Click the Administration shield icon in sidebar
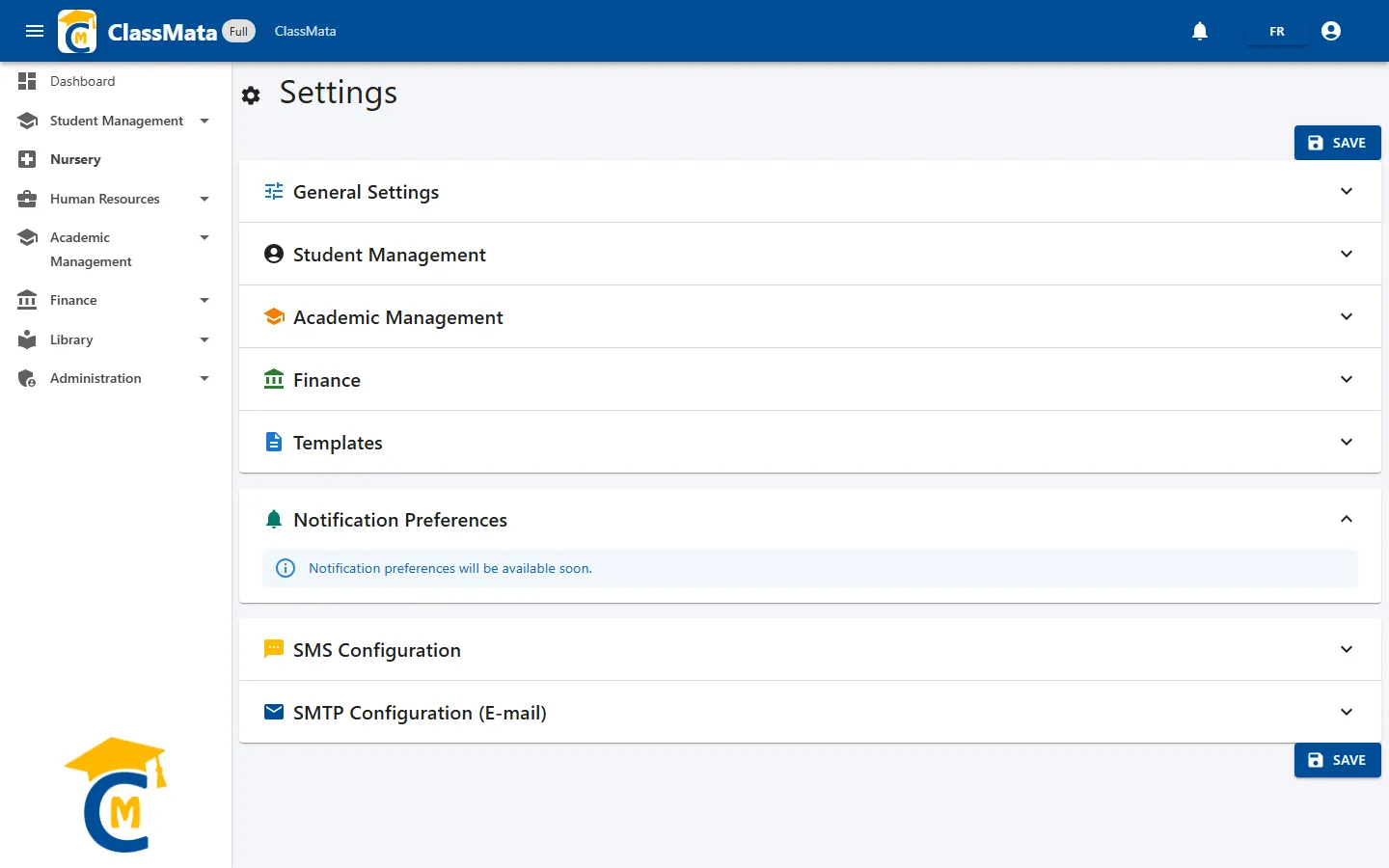1389x868 pixels. tap(27, 378)
